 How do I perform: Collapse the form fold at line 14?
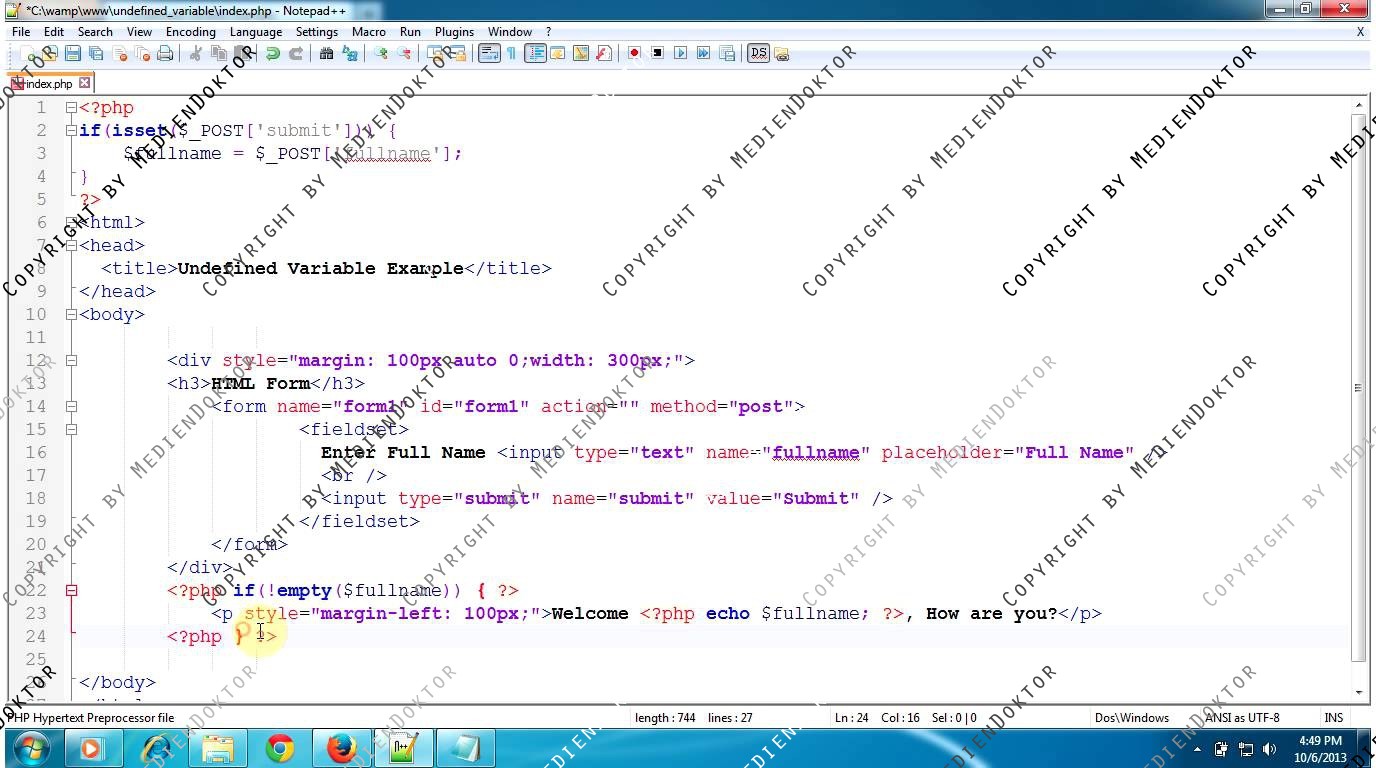(x=71, y=407)
